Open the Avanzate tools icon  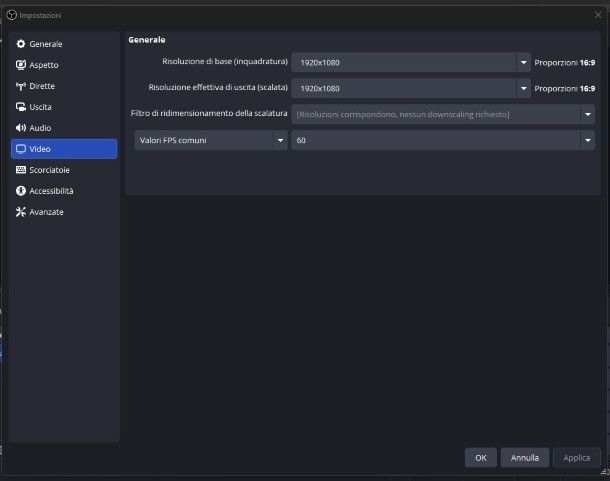tap(21, 212)
